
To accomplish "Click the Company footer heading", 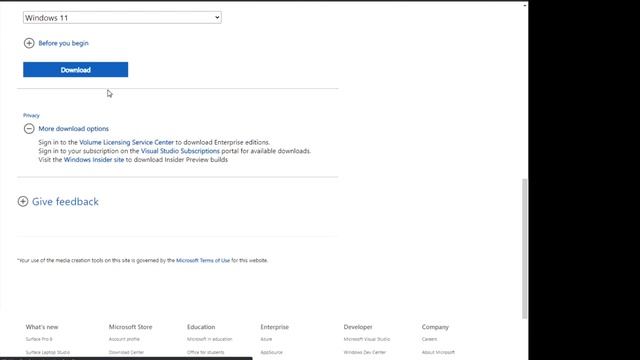I will (435, 327).
